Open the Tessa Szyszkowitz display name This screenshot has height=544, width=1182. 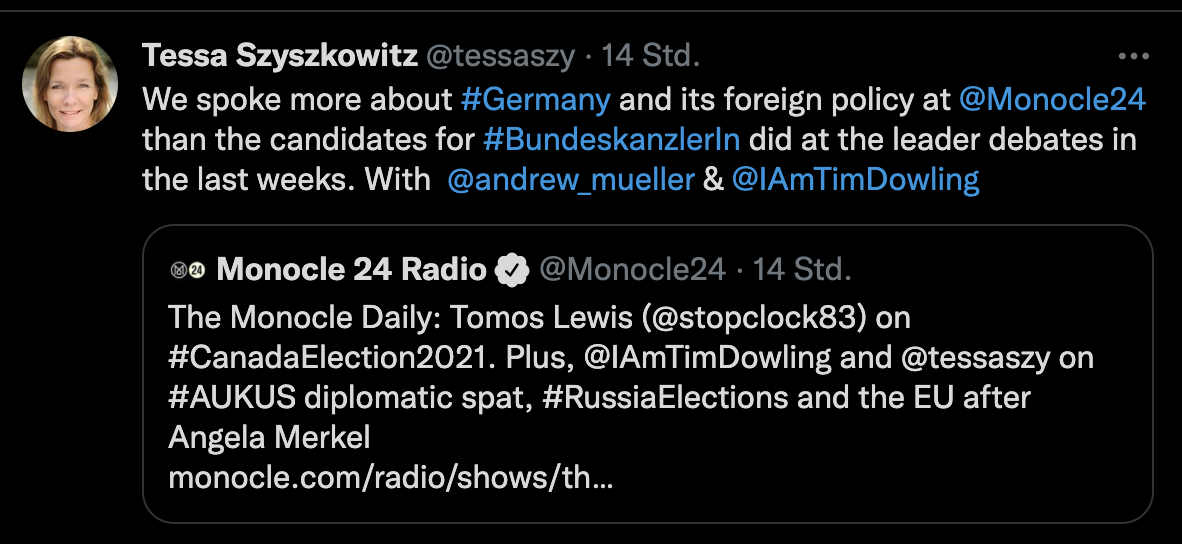point(280,56)
